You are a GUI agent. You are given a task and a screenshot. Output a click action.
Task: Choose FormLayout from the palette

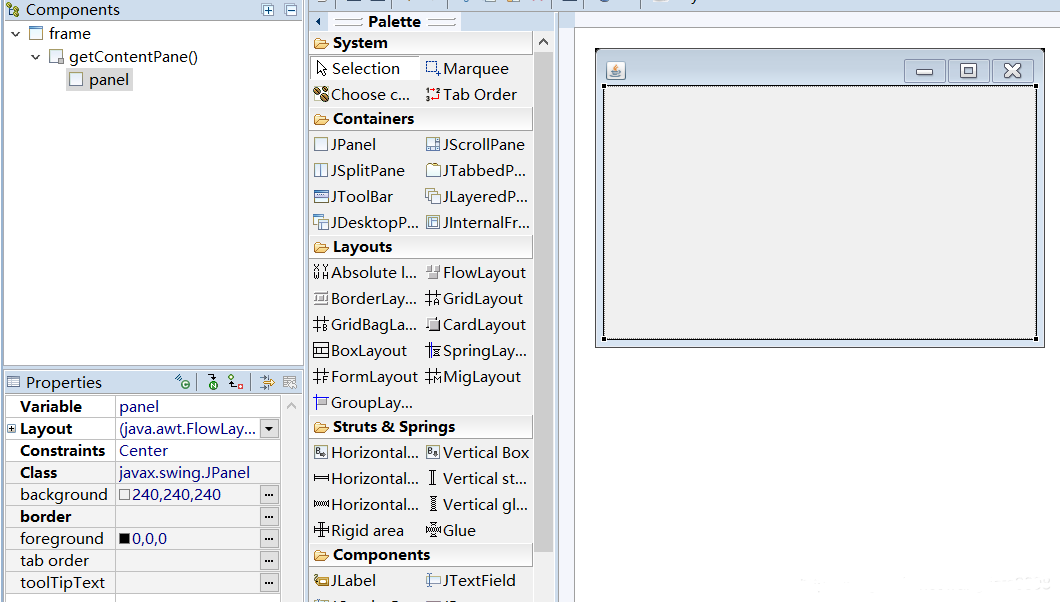point(366,377)
